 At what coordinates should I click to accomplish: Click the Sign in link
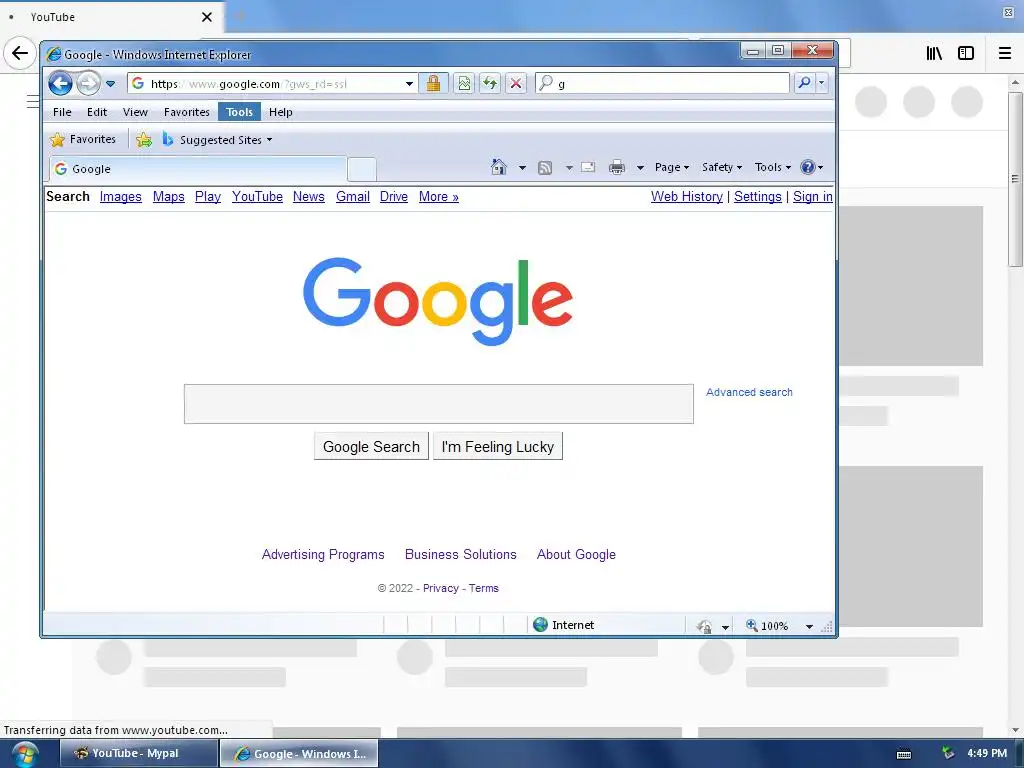812,197
